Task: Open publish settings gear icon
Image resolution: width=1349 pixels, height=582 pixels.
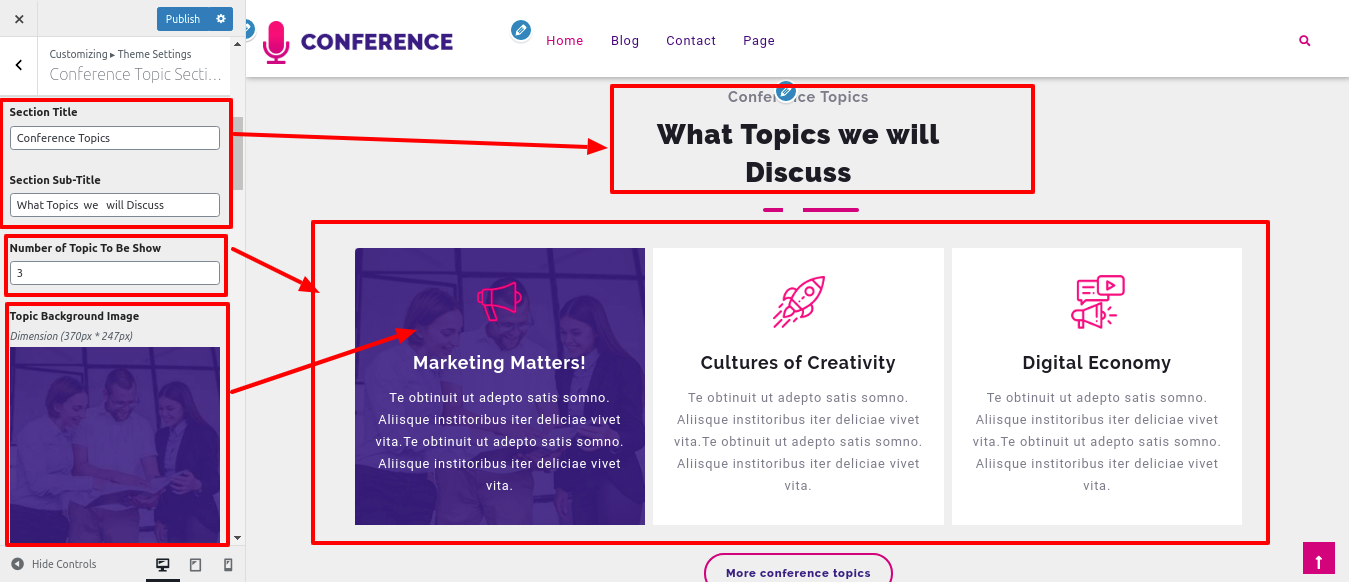Action: click(221, 19)
